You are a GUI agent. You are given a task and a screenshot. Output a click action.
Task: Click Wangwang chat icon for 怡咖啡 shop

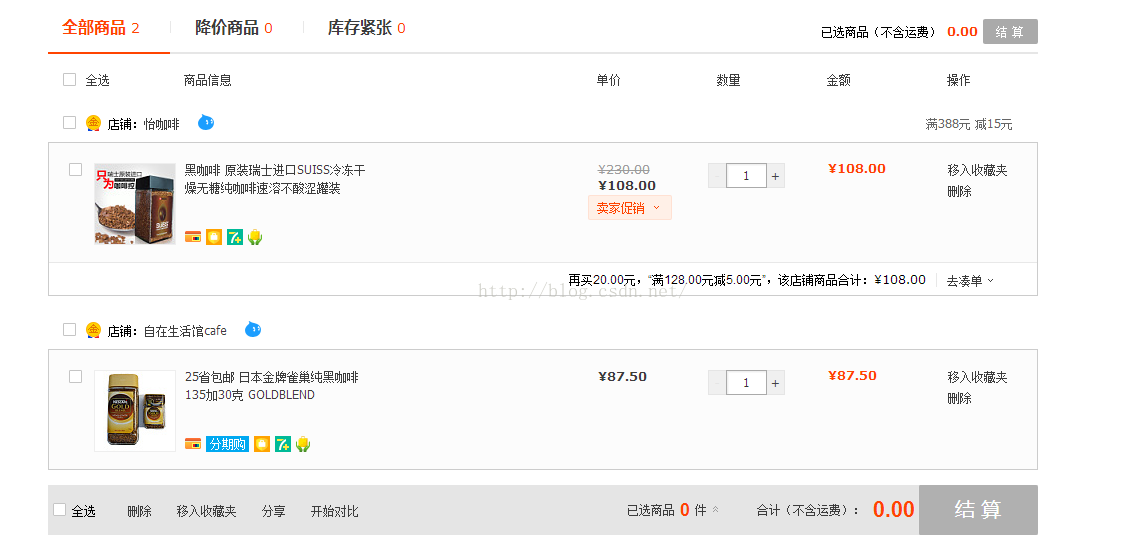206,123
